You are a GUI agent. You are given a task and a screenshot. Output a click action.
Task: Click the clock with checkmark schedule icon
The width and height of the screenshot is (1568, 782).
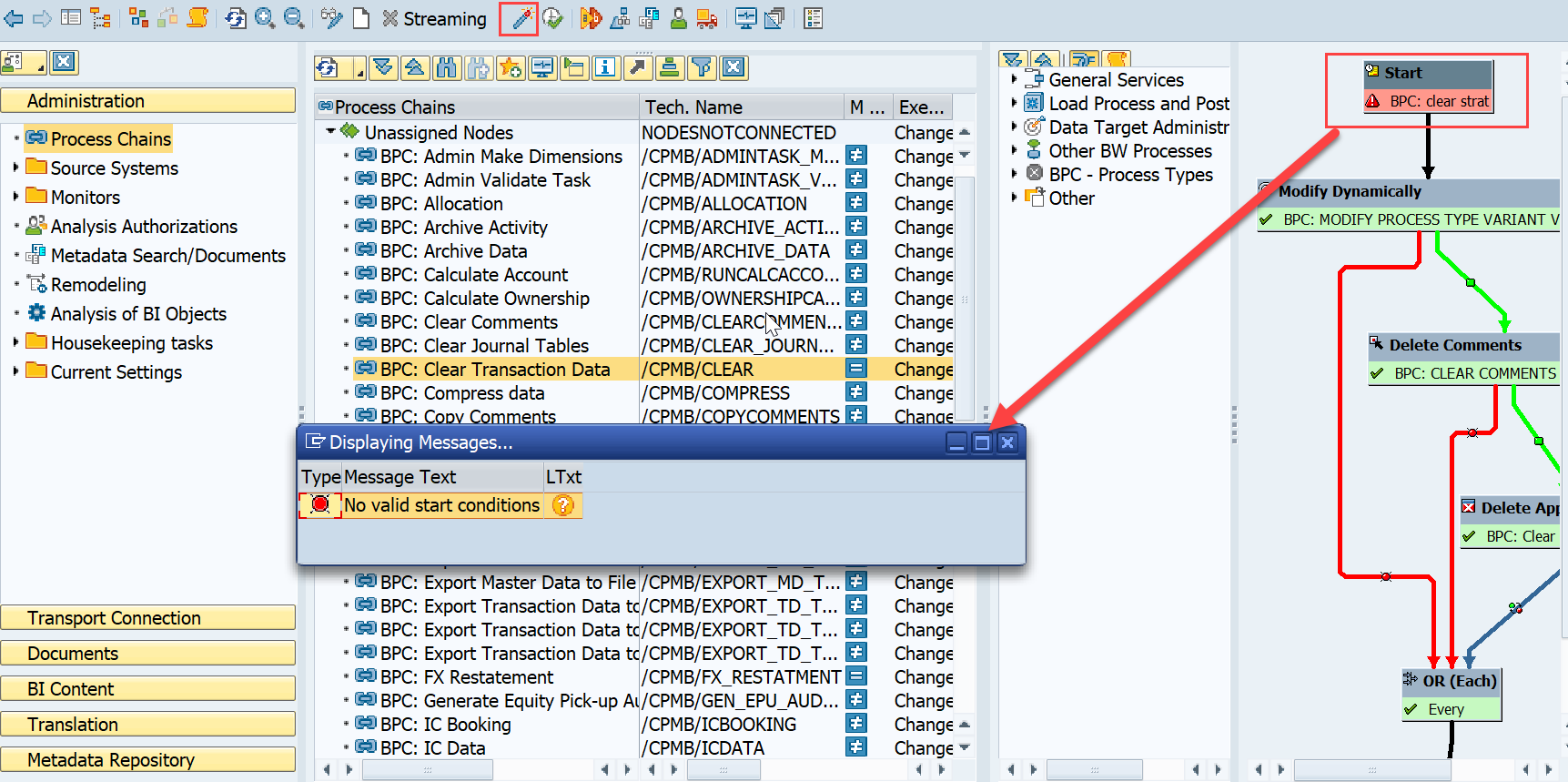pyautogui.click(x=551, y=18)
